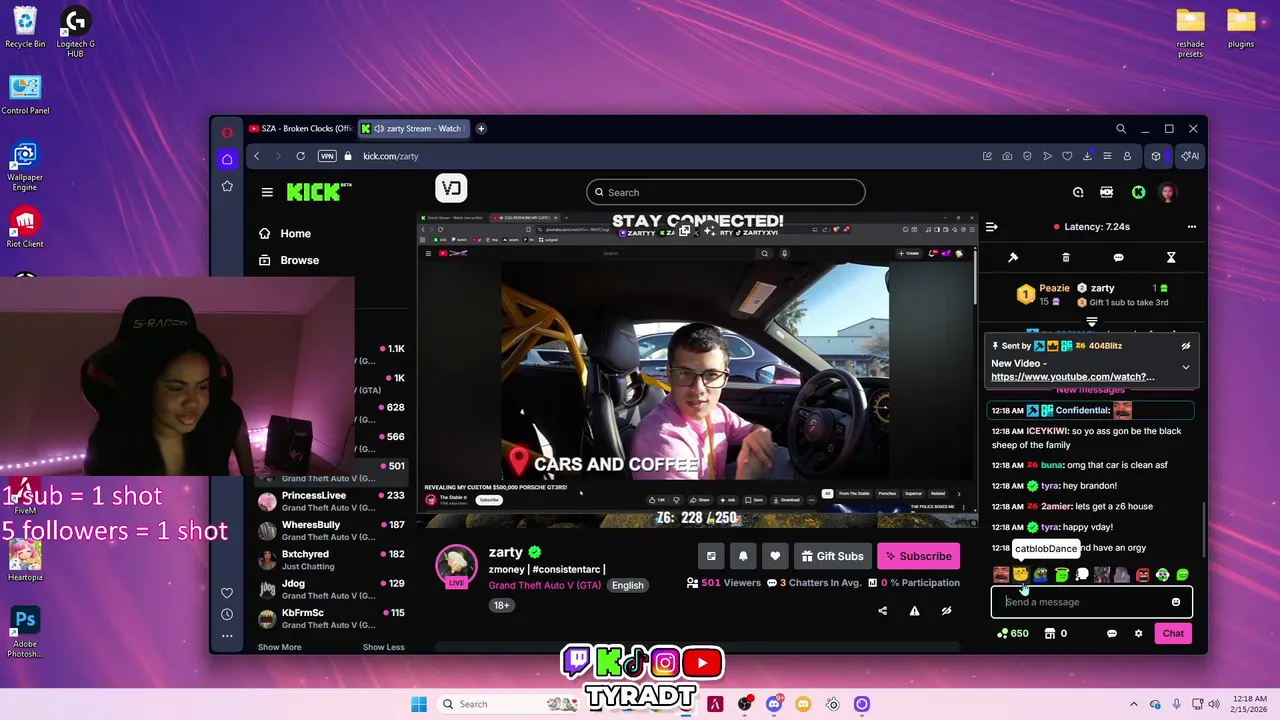Hide the pinned message with the eye-slash icon
The image size is (1280, 720).
[x=1186, y=346]
